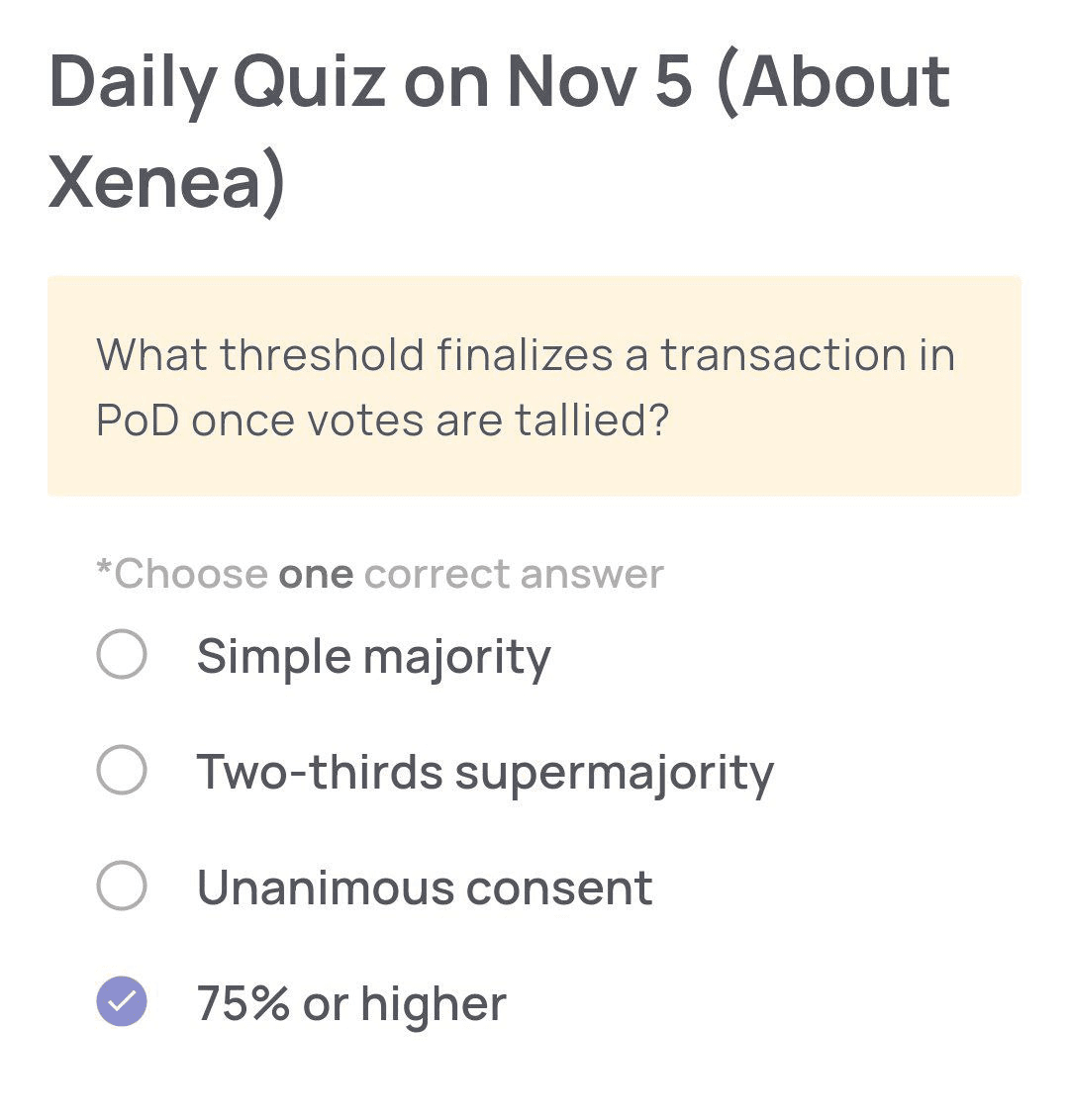The width and height of the screenshot is (1069, 1120).
Task: Select the Simple majority radio button
Action: [122, 655]
